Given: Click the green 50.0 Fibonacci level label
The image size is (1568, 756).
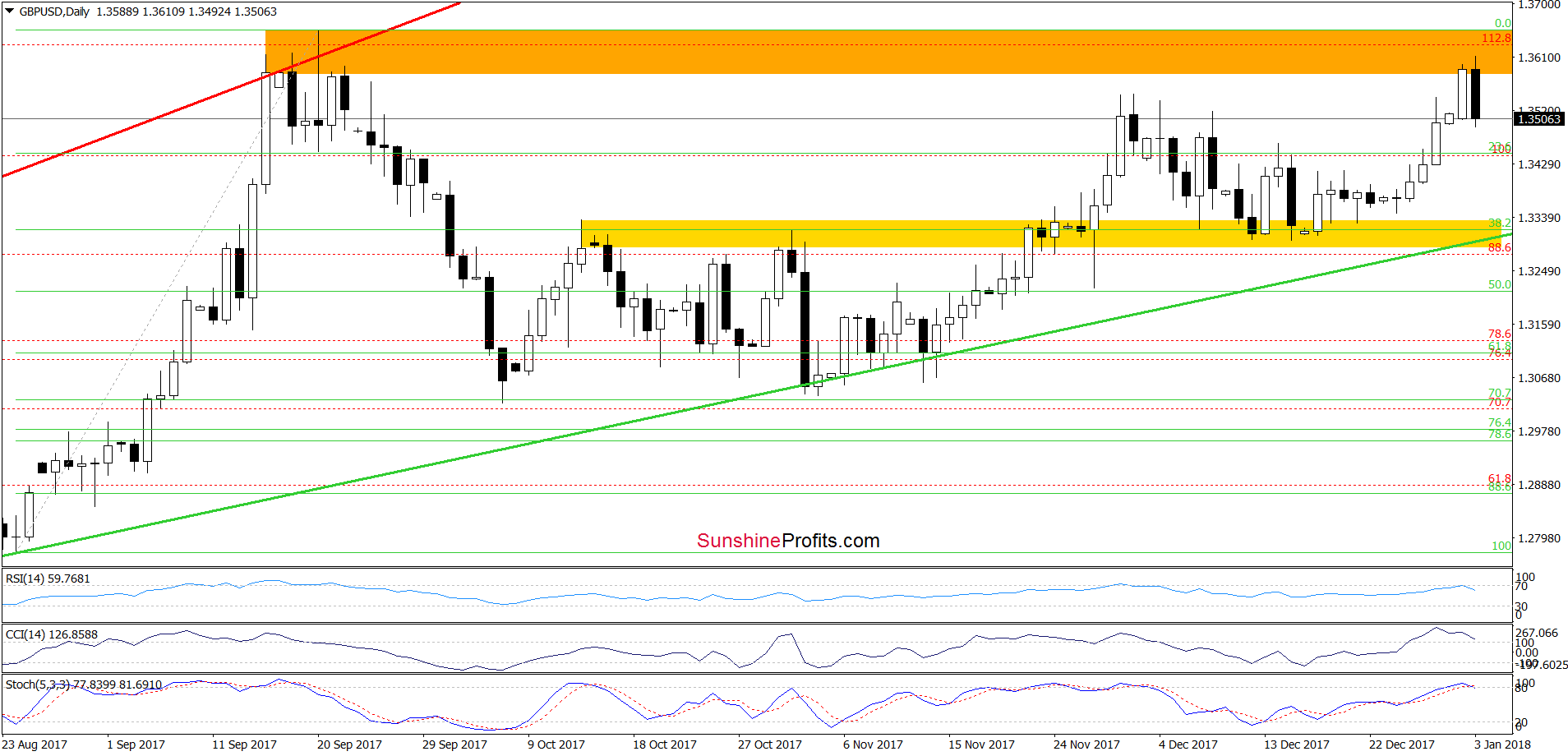Looking at the screenshot, I should 1500,284.
